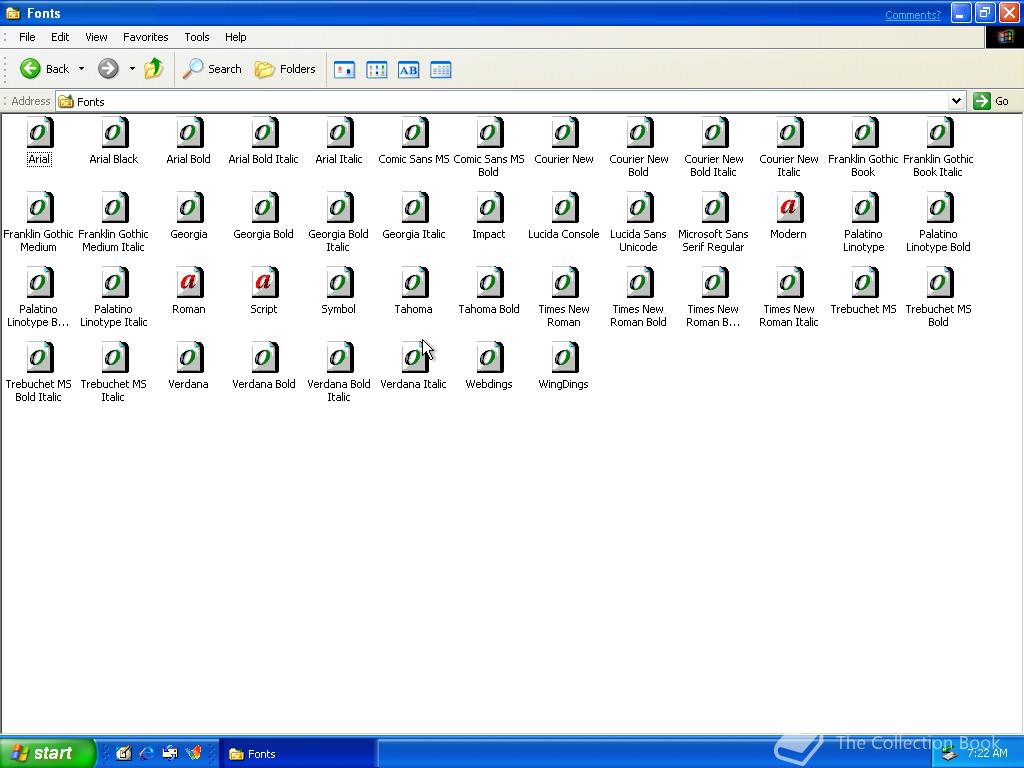The image size is (1024, 768).
Task: Click the Georgia font icon
Action: (x=189, y=208)
